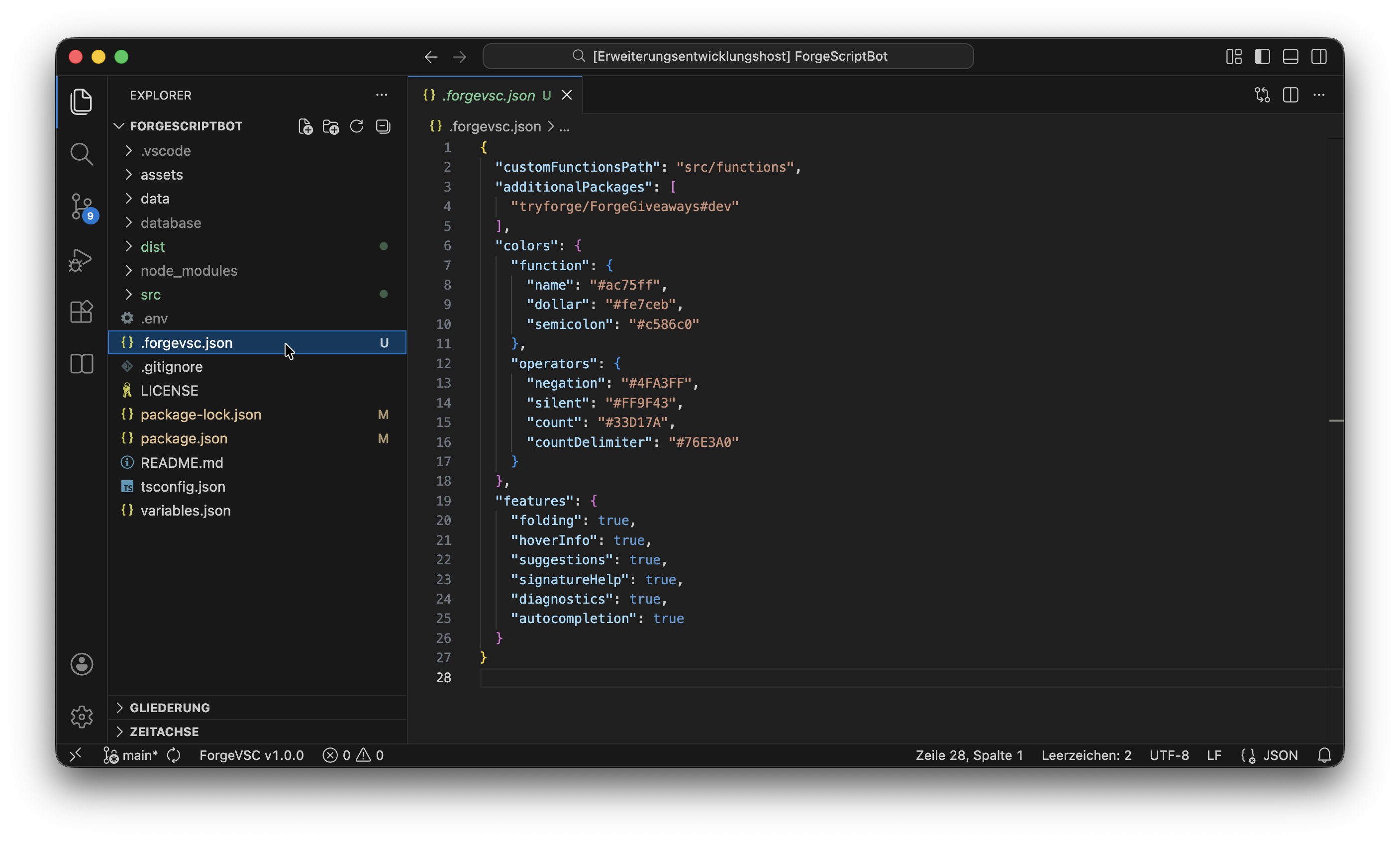
Task: Refresh the explorer file tree
Action: (x=356, y=126)
